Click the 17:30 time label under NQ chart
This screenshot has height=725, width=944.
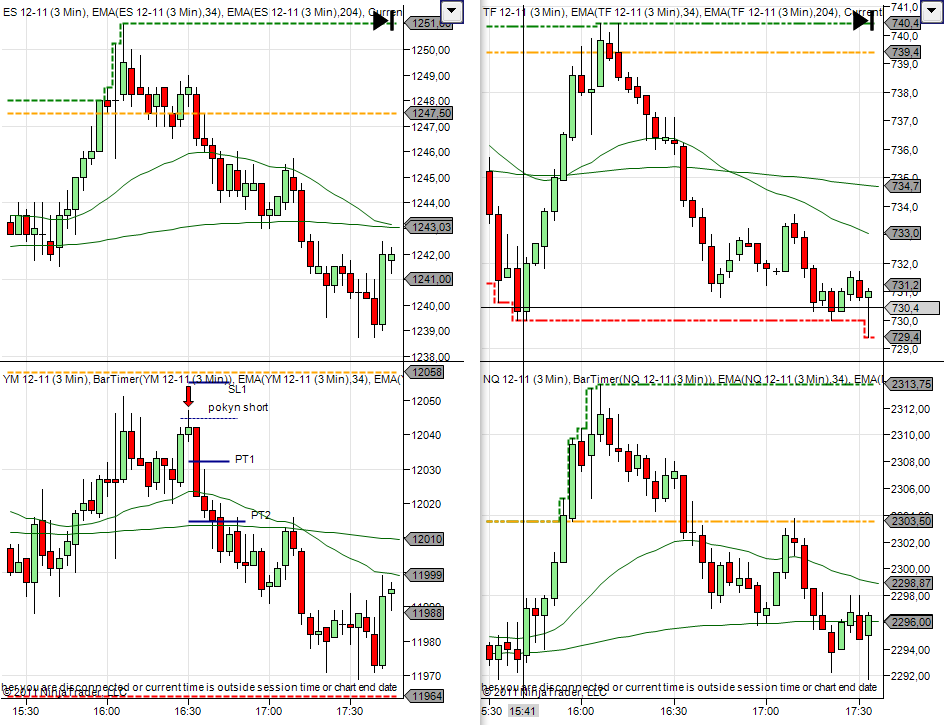(x=859, y=711)
